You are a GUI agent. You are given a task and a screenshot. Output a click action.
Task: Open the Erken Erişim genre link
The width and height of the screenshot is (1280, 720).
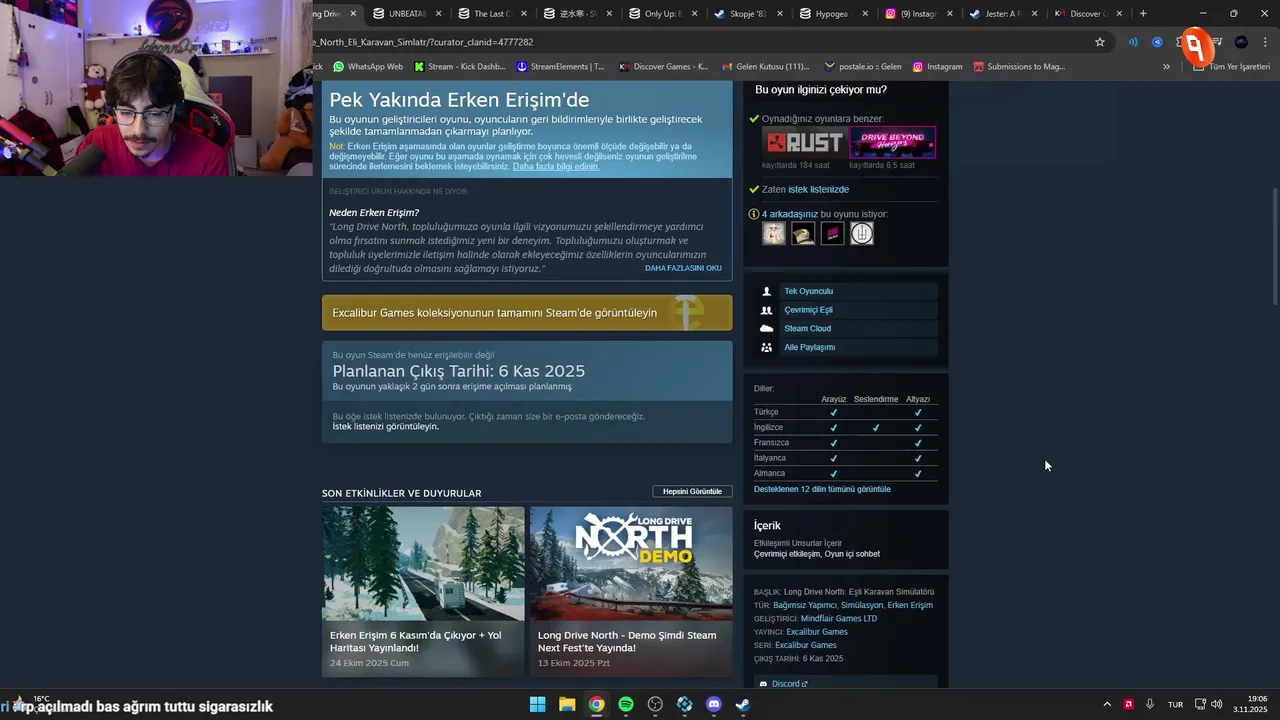(x=910, y=605)
